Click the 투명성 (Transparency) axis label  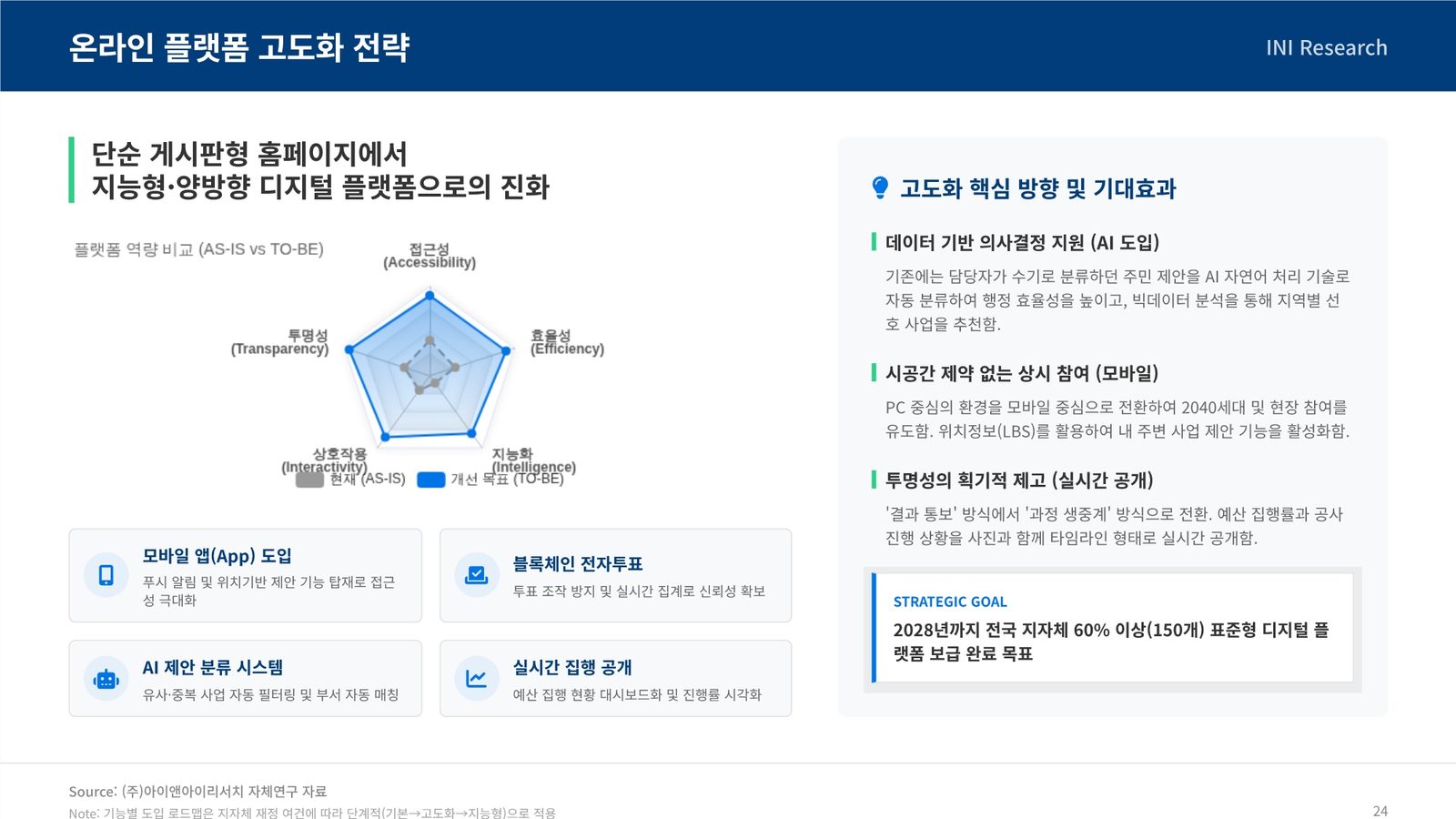(279, 342)
